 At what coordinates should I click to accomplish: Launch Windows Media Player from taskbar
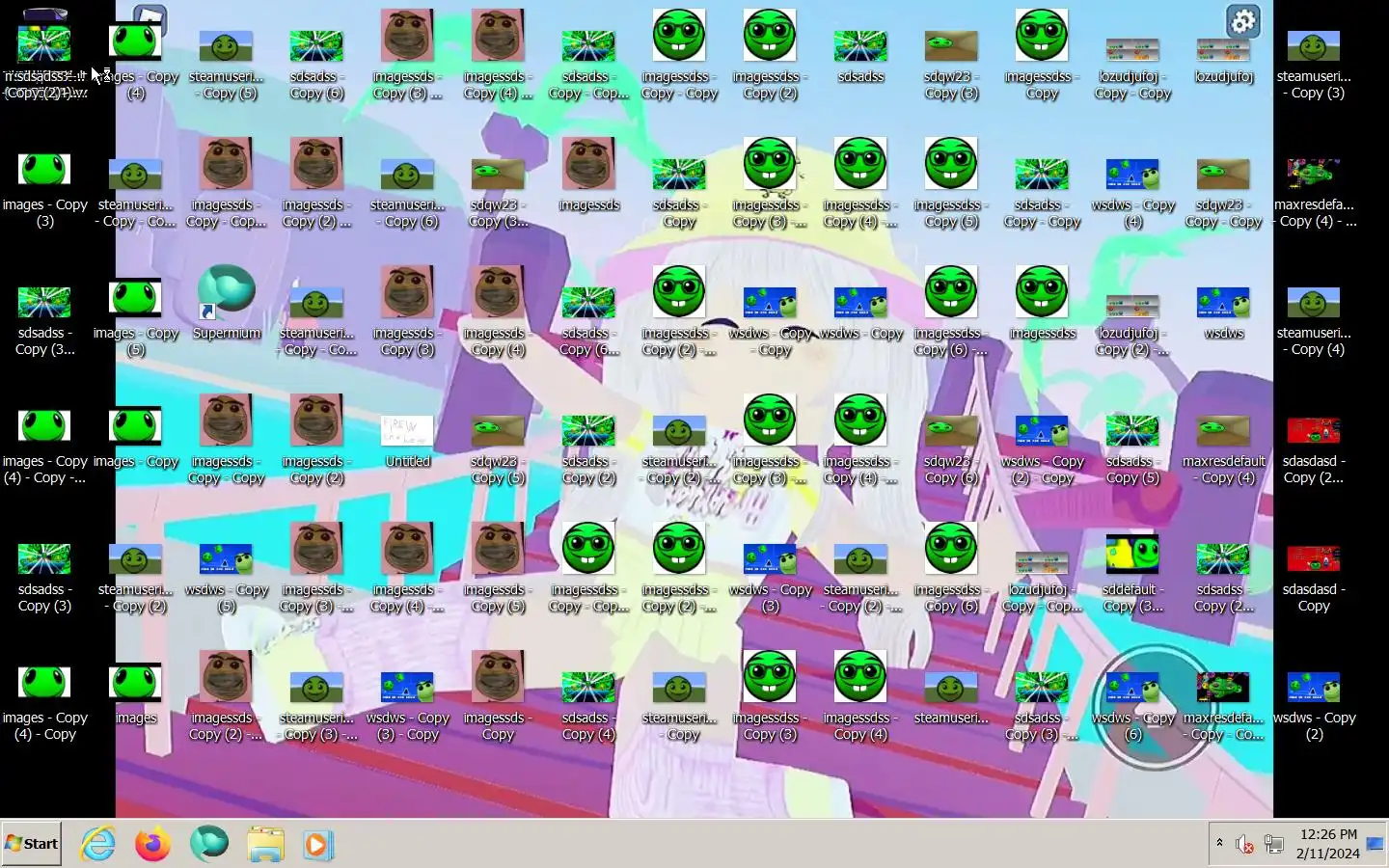[317, 845]
